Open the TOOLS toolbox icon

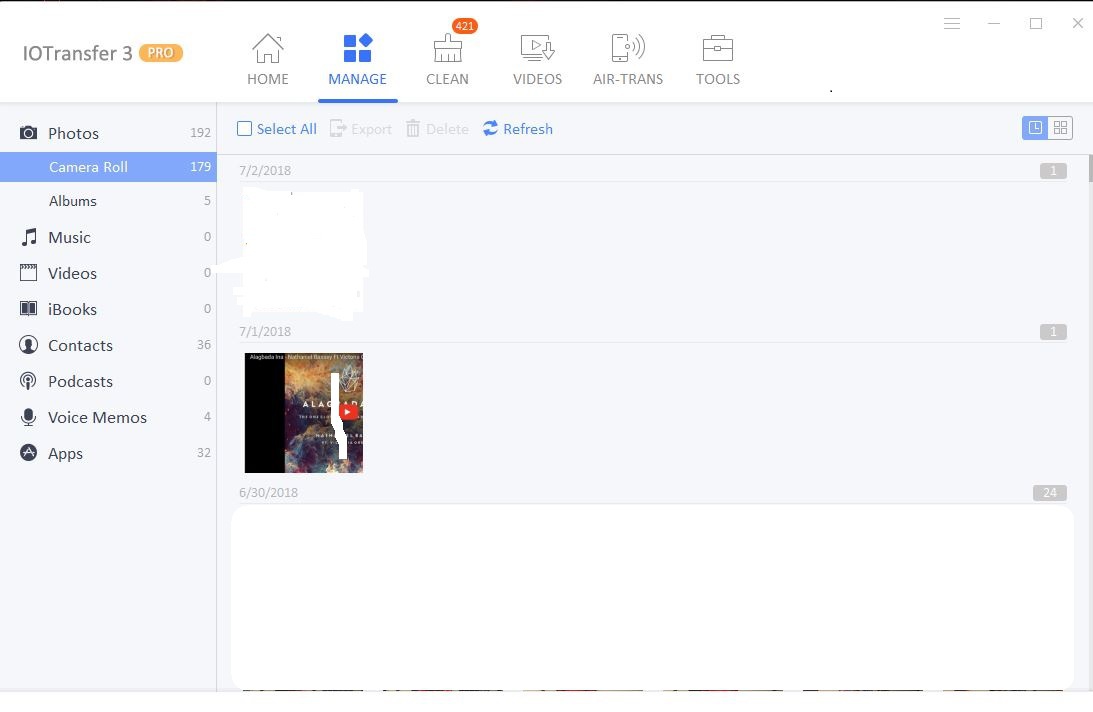pyautogui.click(x=717, y=48)
